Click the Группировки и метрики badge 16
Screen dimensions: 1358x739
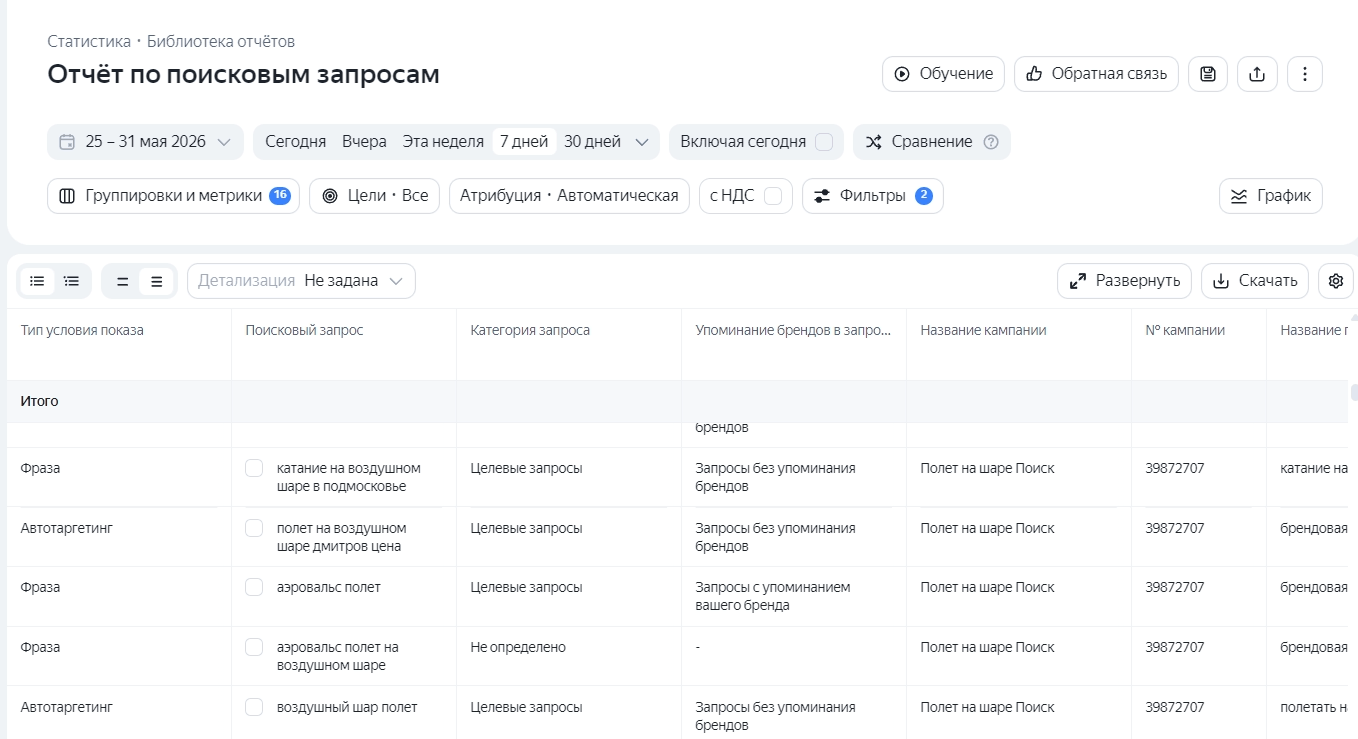(280, 196)
